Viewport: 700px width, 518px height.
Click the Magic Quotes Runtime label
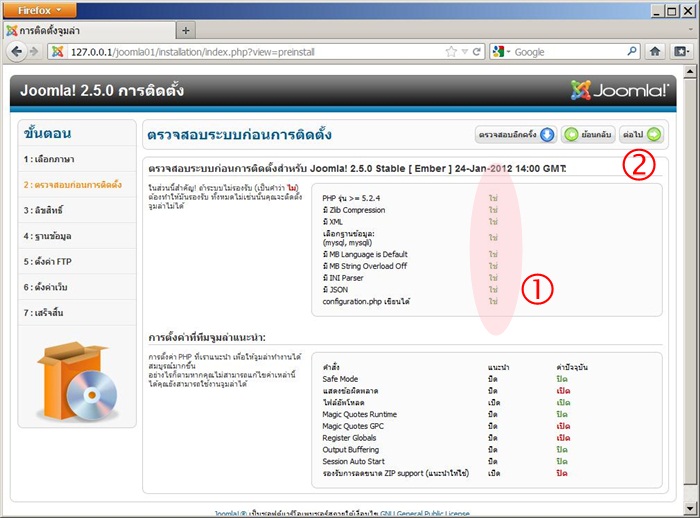click(359, 414)
